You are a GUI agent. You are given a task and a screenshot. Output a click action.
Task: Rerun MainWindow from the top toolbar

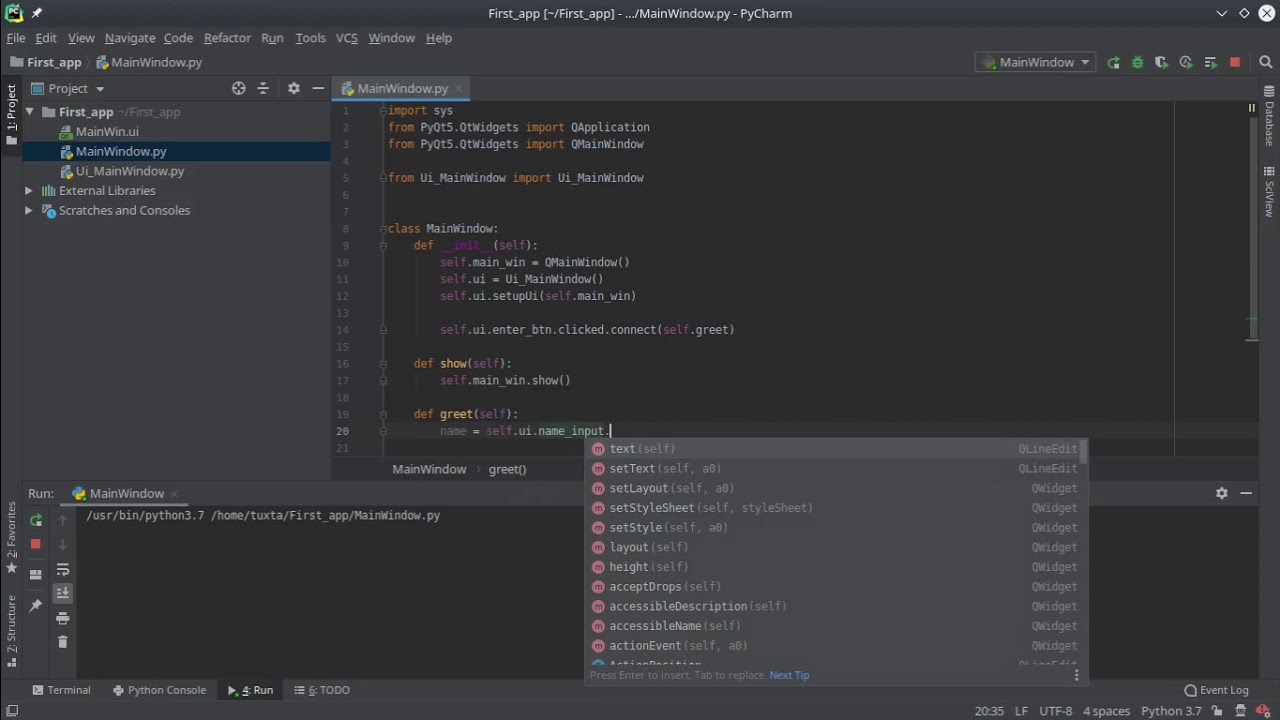coord(1113,62)
